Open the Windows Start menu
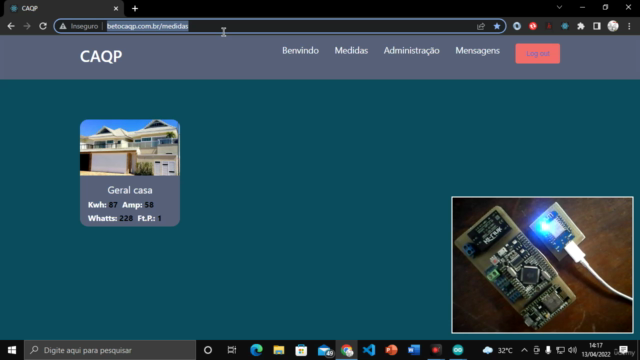This screenshot has height=360, width=640. pos(12,350)
